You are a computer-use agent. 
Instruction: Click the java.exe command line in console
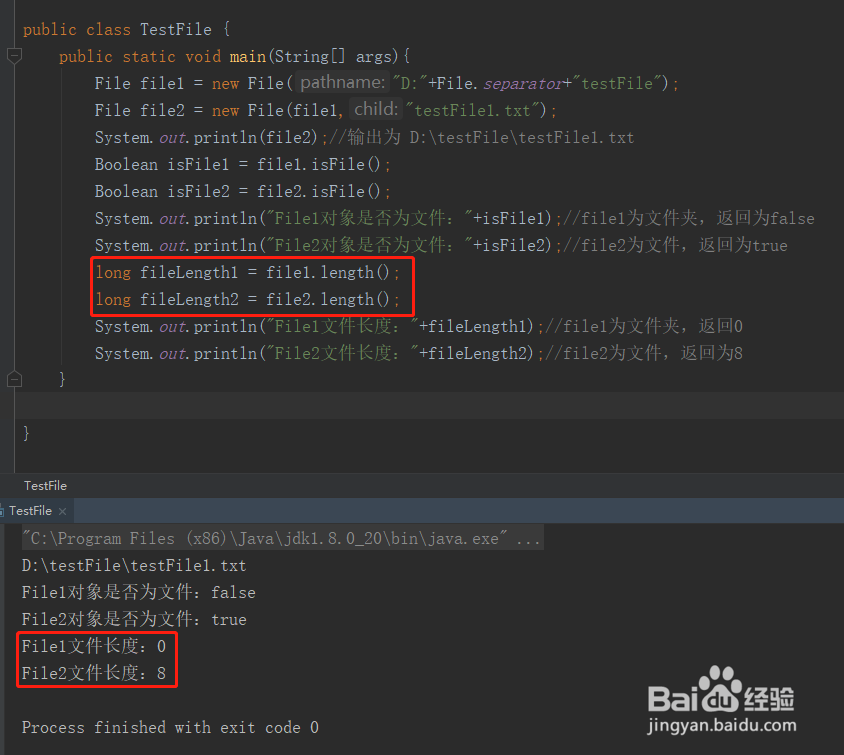tap(283, 538)
